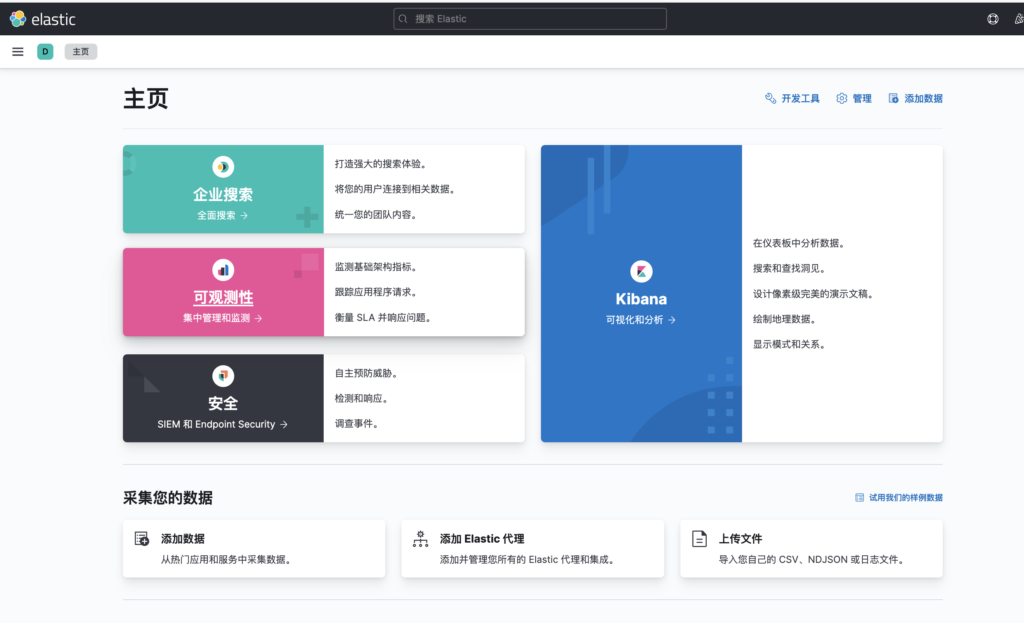Viewport: 1024px width, 623px height.
Task: Open the 可观测性 solution title
Action: 223,297
